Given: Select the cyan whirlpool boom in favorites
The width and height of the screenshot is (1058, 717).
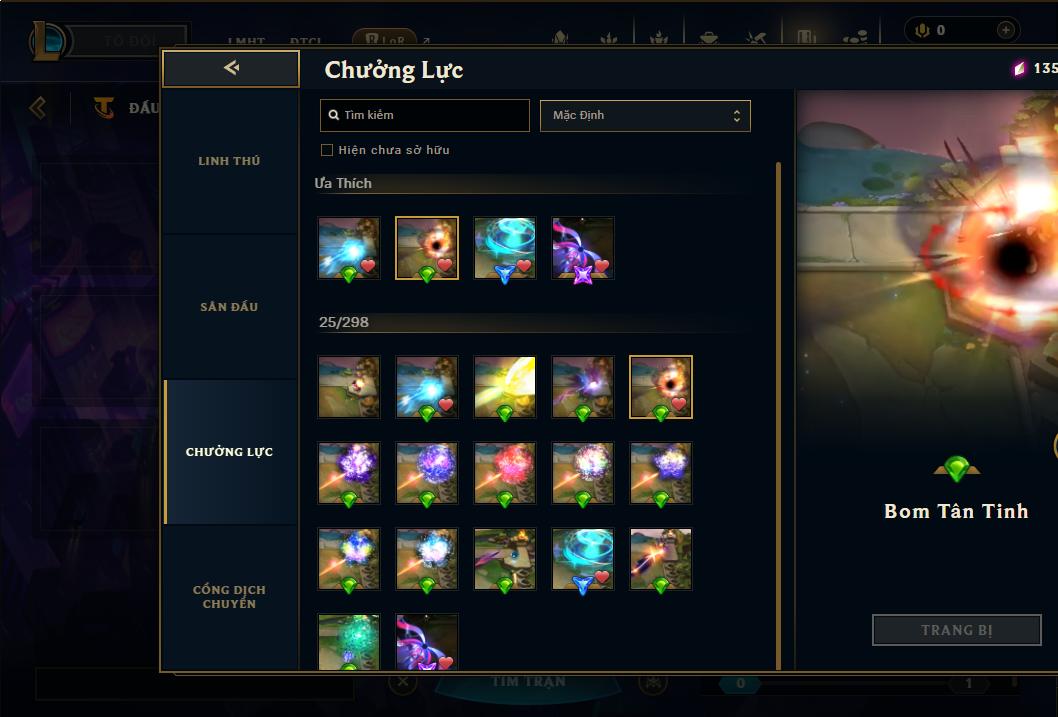Looking at the screenshot, I should (x=505, y=248).
